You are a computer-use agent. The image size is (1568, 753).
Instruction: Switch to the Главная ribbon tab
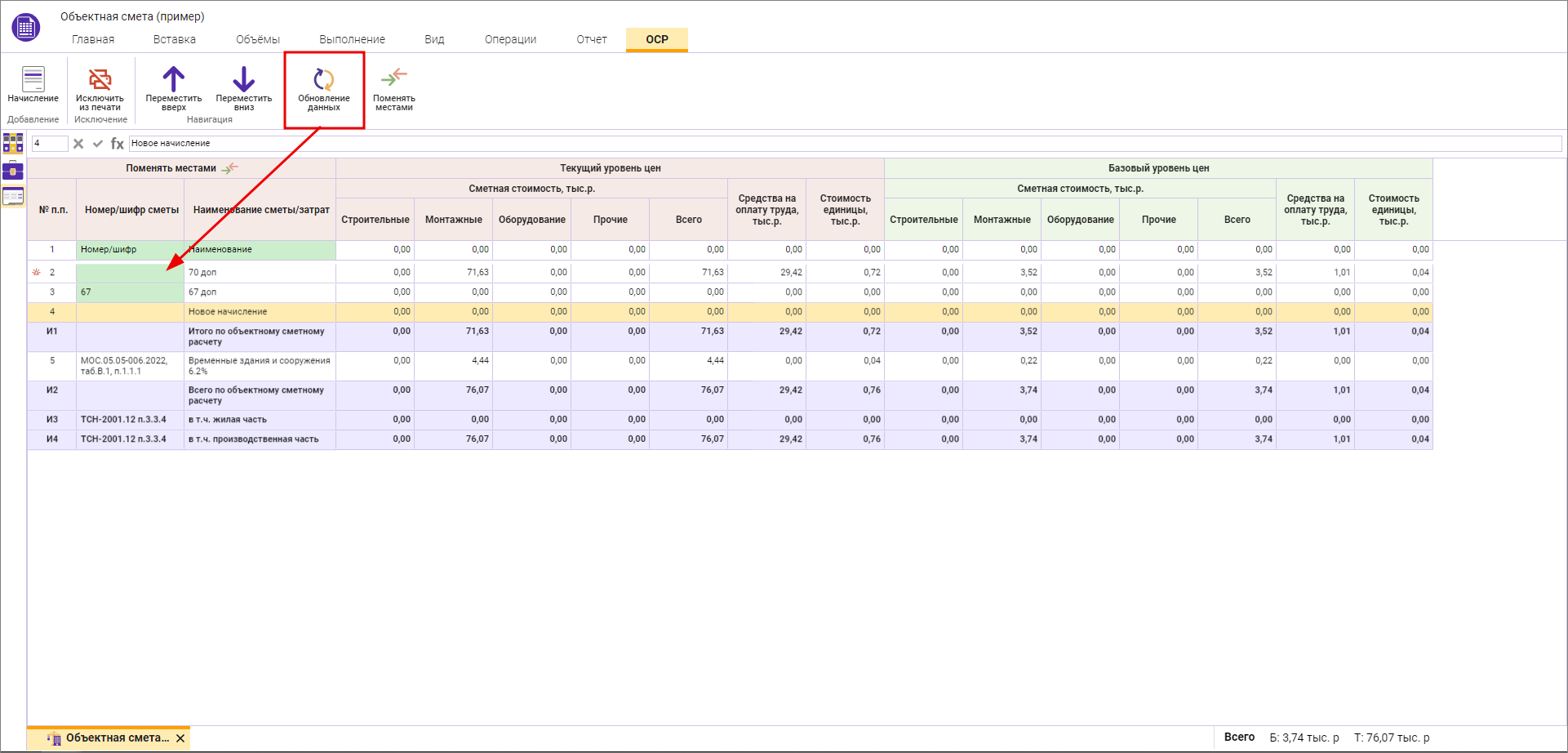[x=93, y=39]
